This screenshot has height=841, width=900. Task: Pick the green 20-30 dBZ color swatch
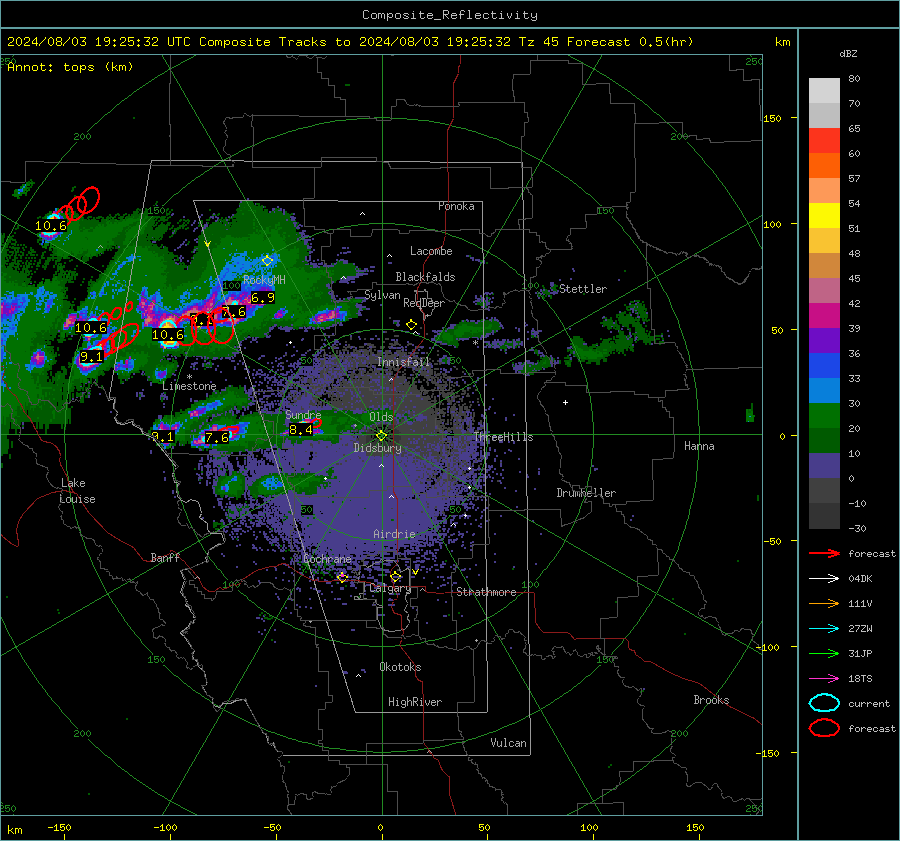(x=824, y=416)
